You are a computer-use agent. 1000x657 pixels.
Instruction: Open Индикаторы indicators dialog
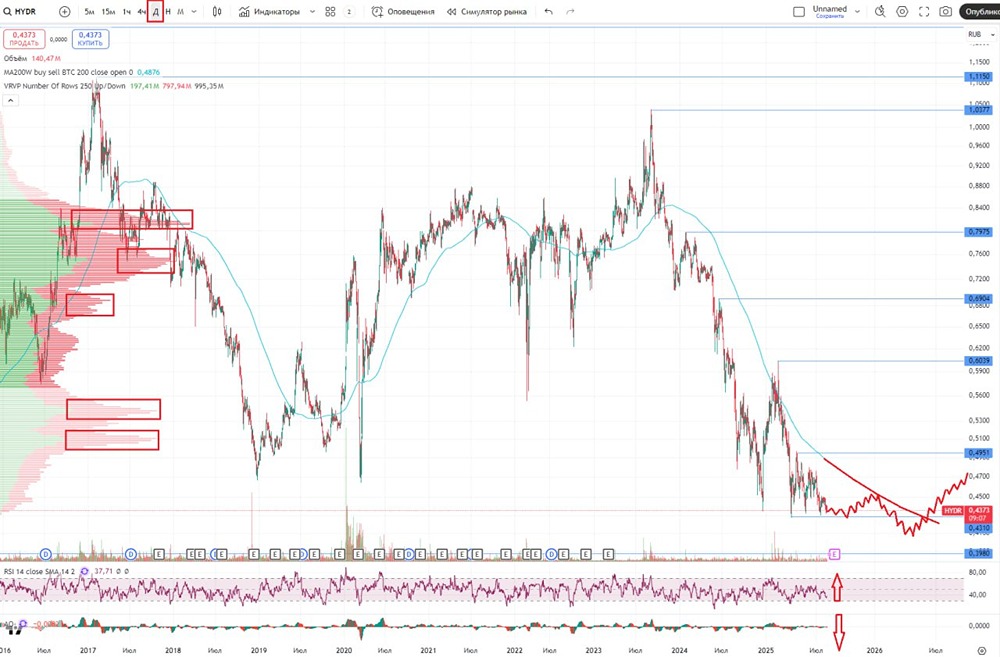coord(269,11)
